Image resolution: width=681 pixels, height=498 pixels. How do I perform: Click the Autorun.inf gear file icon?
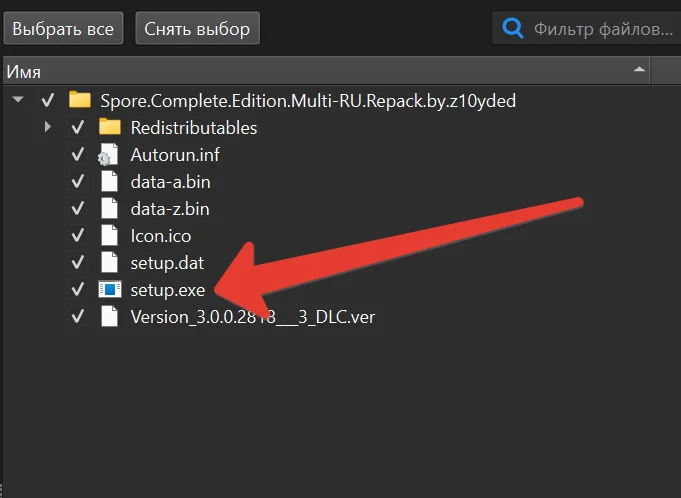coord(109,155)
